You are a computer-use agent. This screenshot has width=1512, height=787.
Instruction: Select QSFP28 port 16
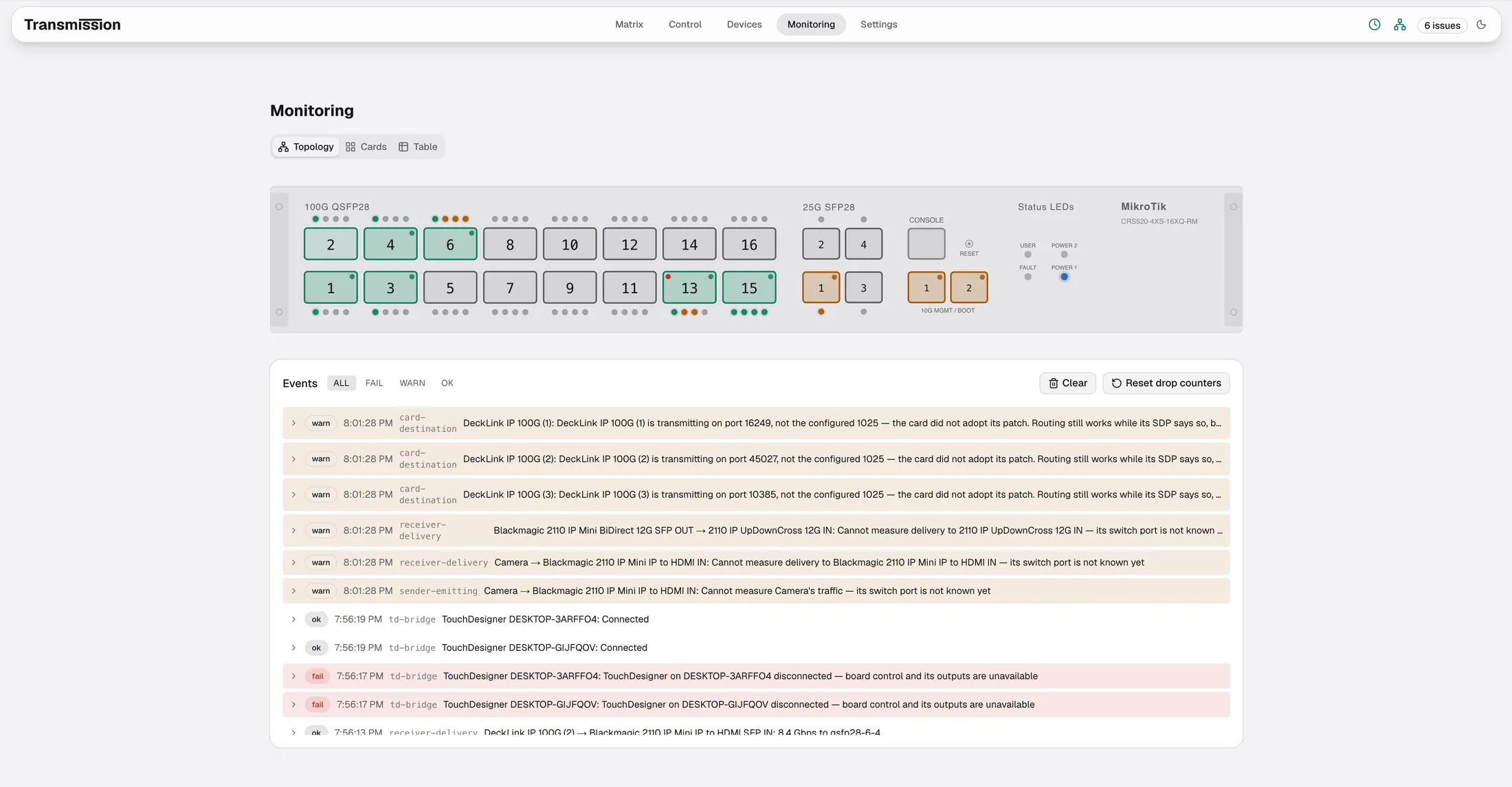[749, 244]
